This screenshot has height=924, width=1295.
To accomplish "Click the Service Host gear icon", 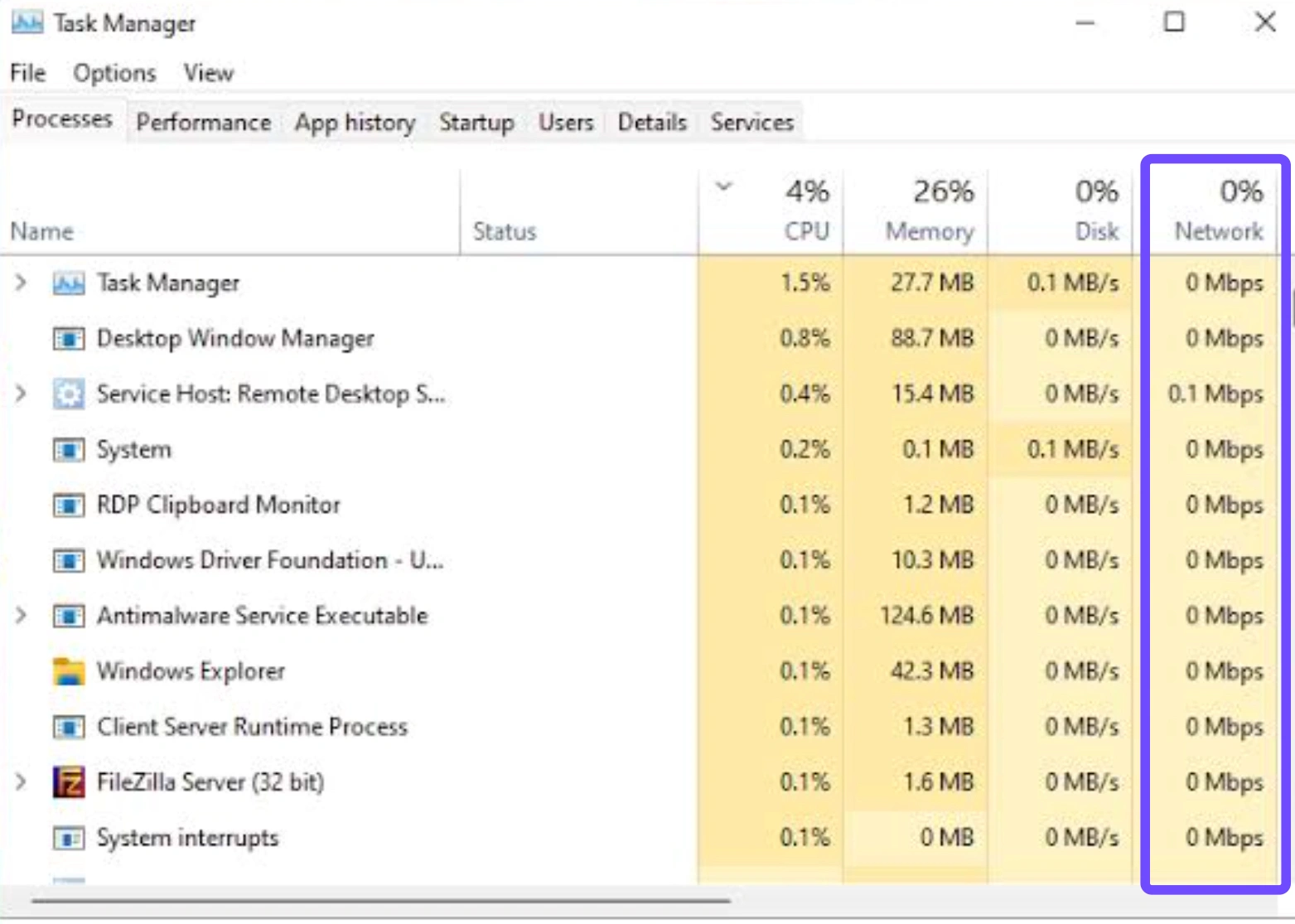I will 68,394.
